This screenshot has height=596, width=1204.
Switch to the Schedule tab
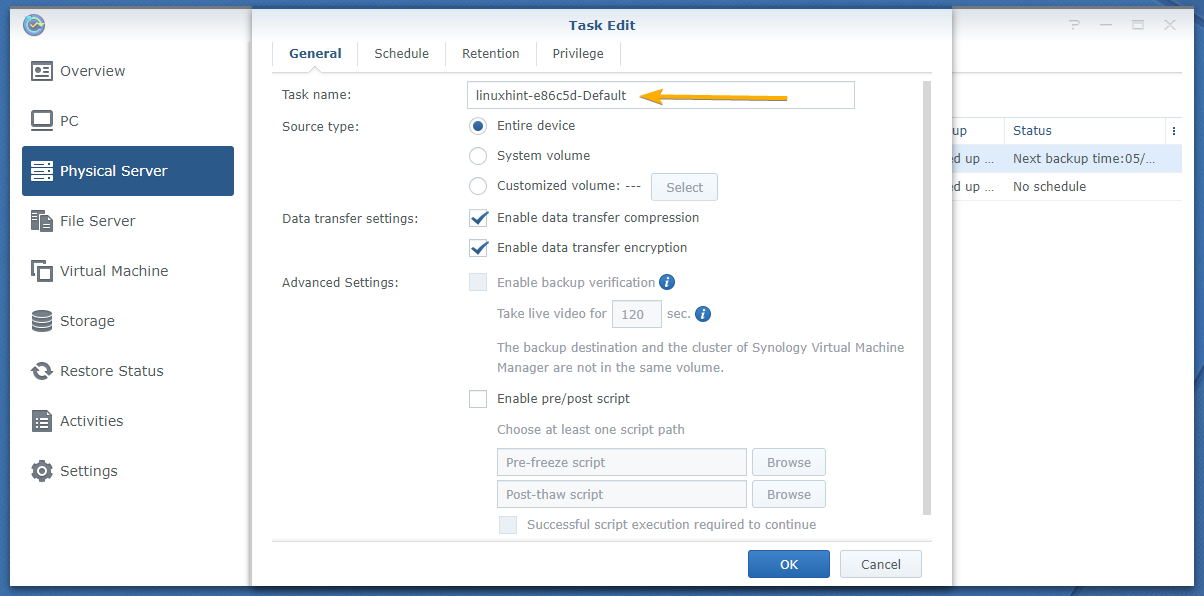pyautogui.click(x=401, y=54)
